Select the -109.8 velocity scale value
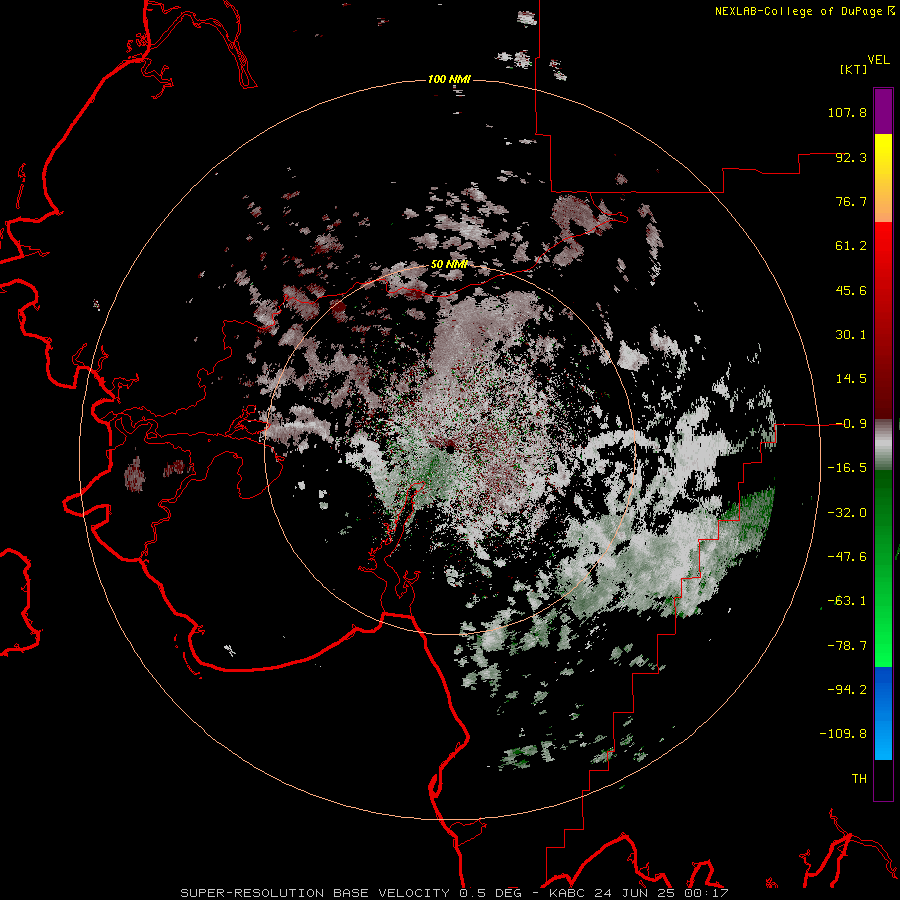 (x=843, y=734)
